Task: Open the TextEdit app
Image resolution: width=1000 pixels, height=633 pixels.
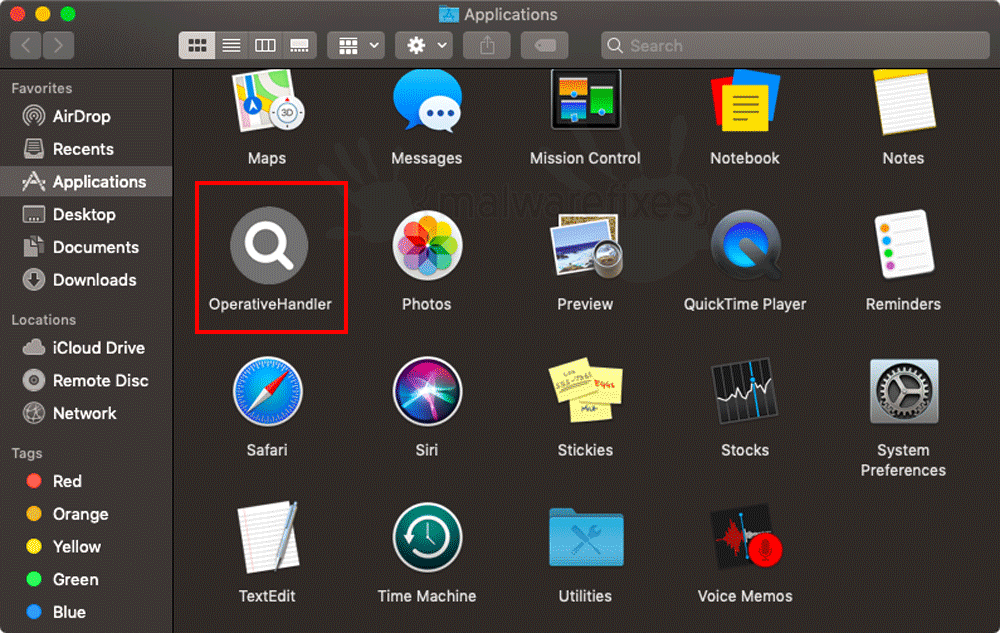Action: click(268, 537)
